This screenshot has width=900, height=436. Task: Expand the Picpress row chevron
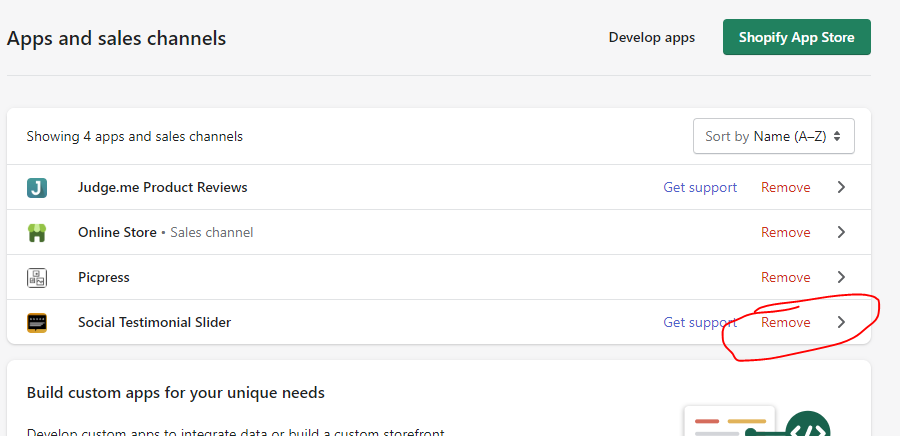tap(841, 278)
